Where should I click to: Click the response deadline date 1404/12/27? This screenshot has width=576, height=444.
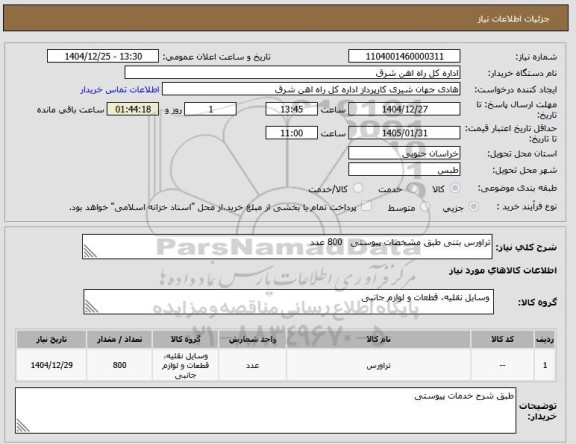tap(404, 109)
